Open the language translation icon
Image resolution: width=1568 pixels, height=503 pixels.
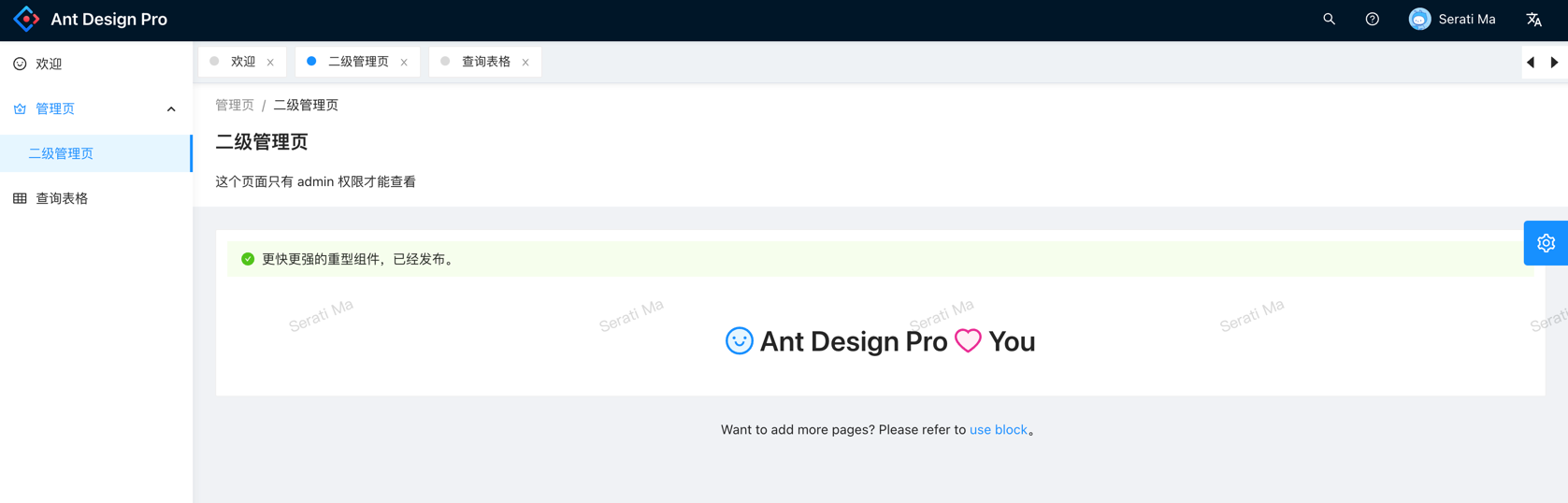(1533, 19)
